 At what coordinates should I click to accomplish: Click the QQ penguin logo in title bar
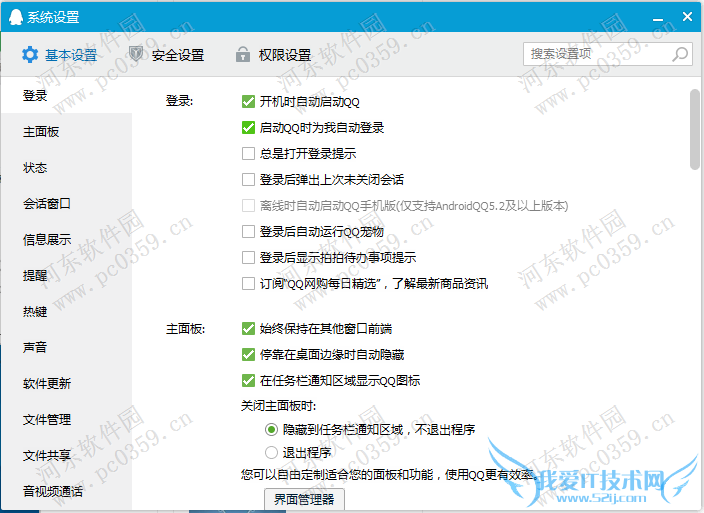[x=16, y=17]
